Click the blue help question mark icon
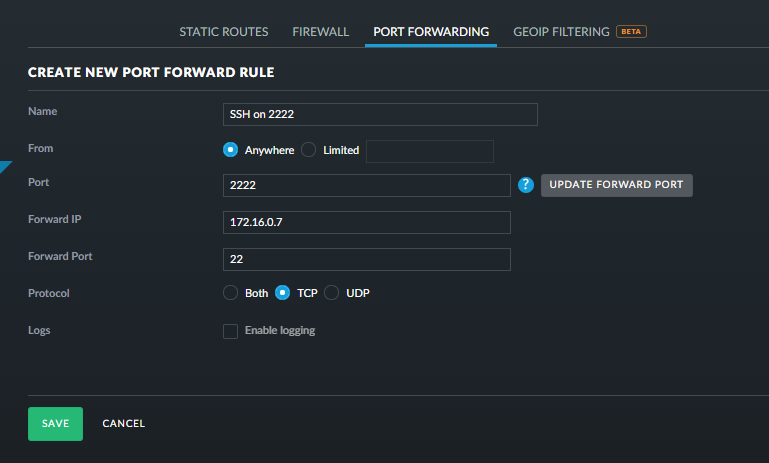The height and width of the screenshot is (463, 769). (x=526, y=185)
